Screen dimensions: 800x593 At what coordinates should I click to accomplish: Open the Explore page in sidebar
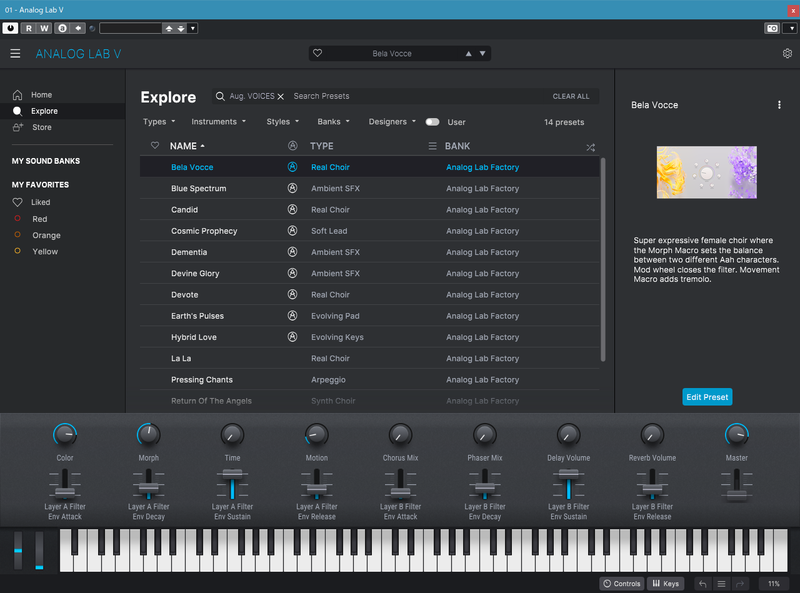[x=62, y=111]
